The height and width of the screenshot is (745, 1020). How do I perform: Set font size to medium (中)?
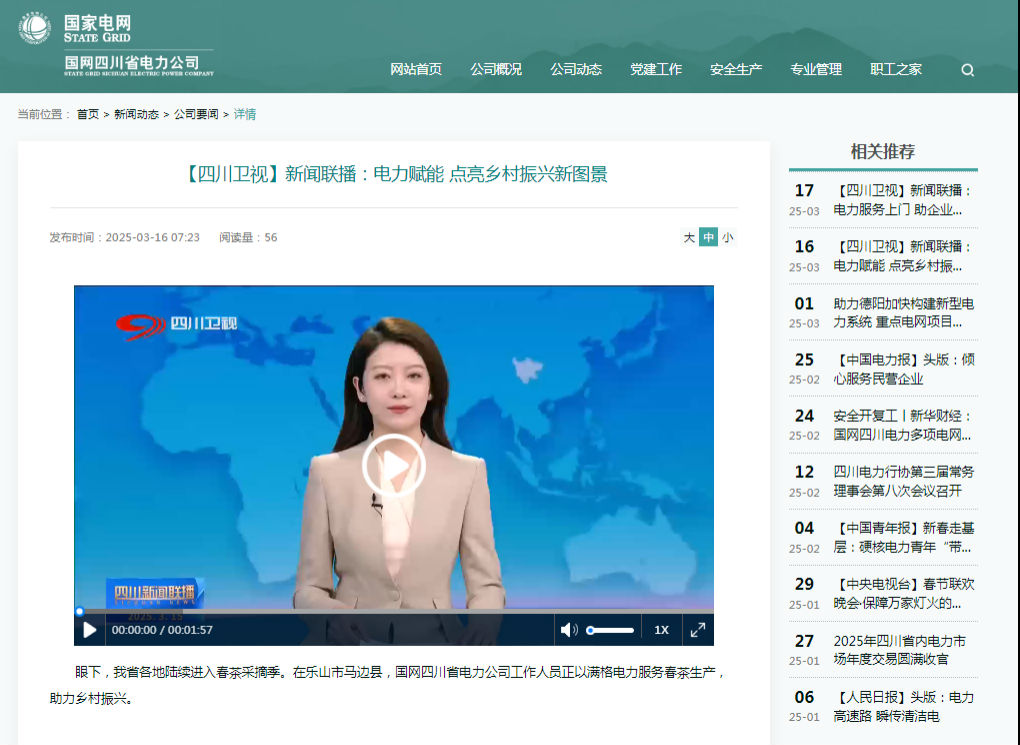(708, 238)
